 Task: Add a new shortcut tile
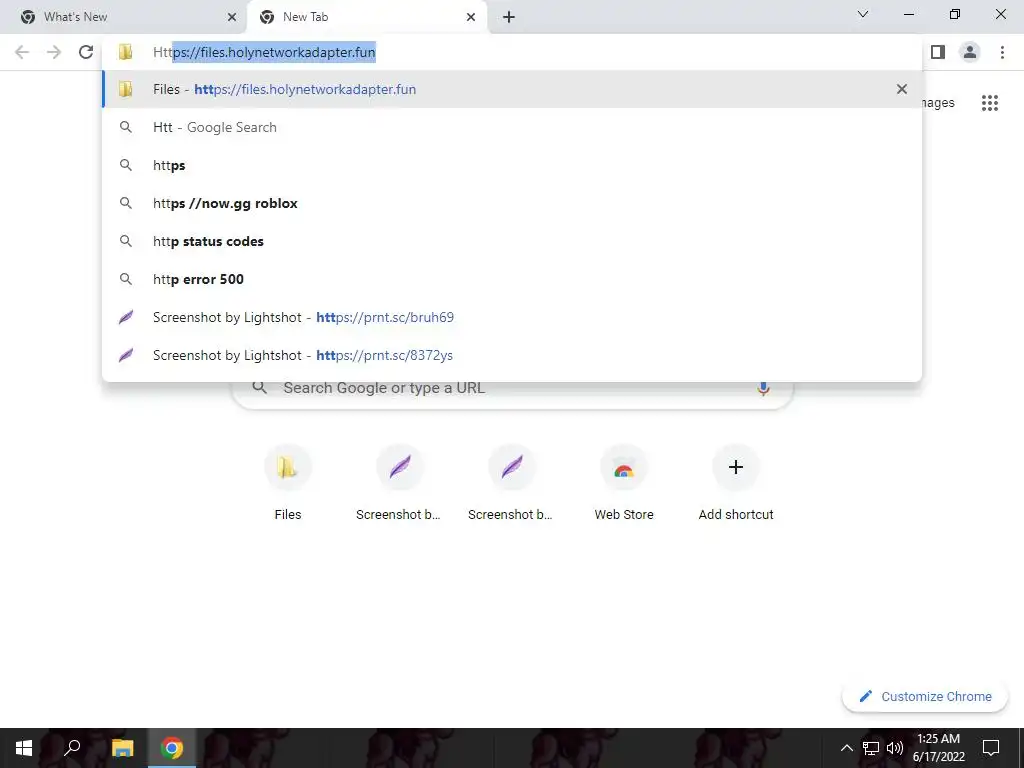(736, 482)
